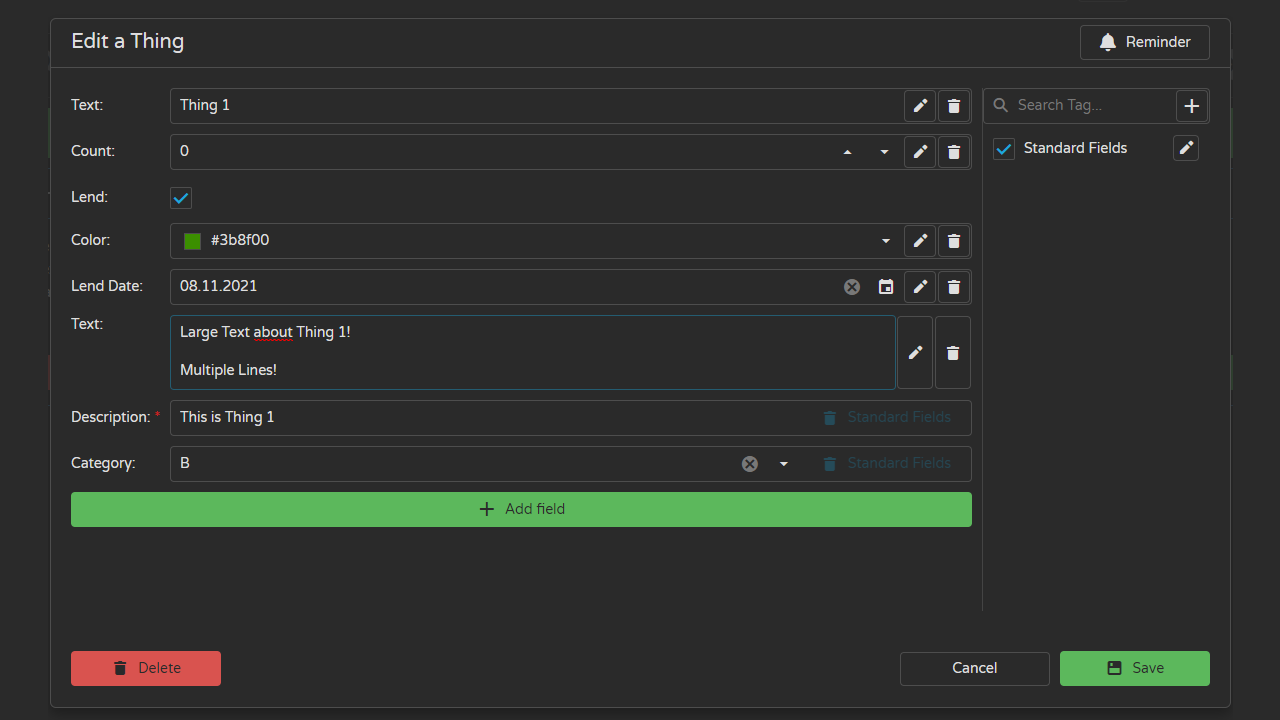Click the 'Lend:' label
This screenshot has width=1280, height=720.
click(89, 197)
